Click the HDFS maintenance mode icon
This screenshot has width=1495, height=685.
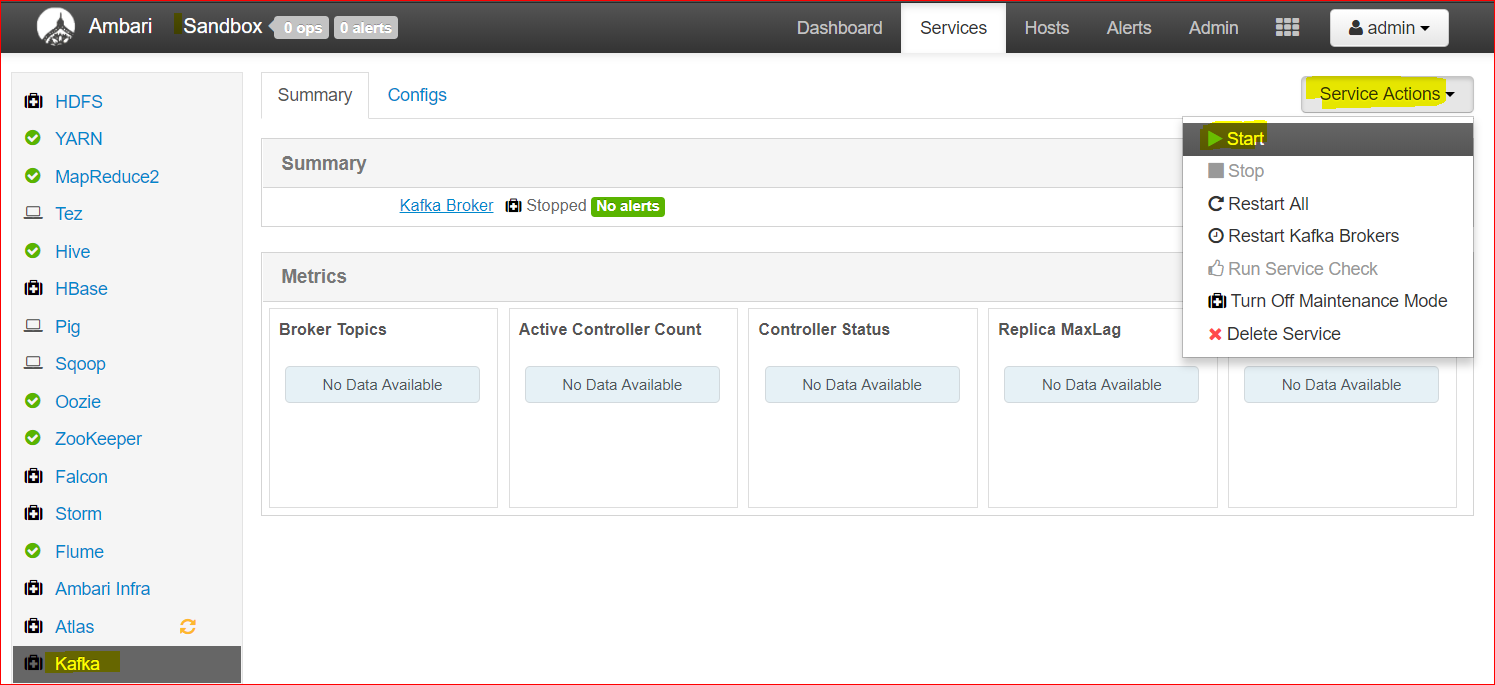(33, 102)
